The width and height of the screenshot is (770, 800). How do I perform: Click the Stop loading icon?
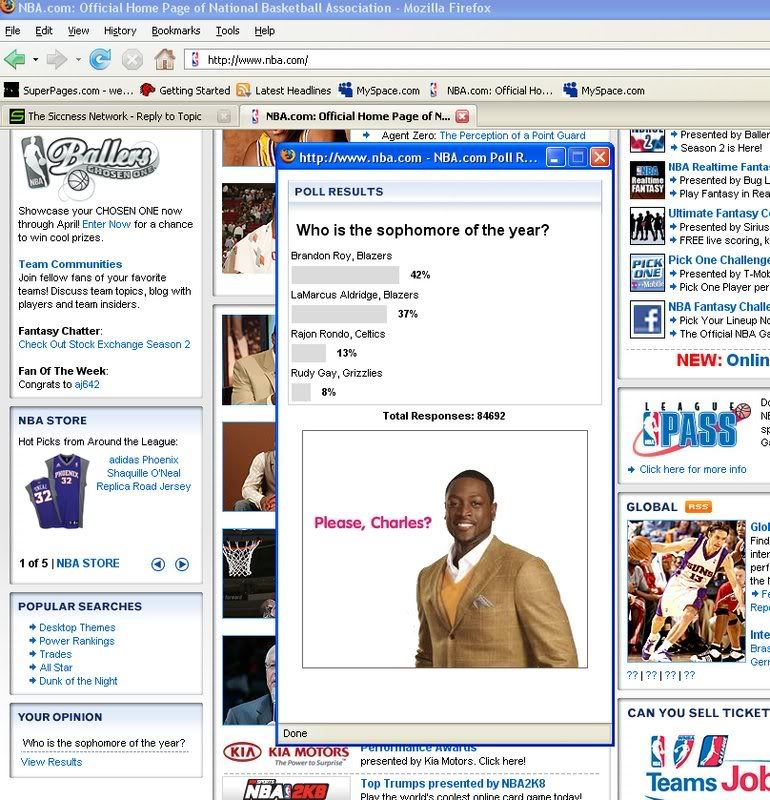click(x=132, y=59)
